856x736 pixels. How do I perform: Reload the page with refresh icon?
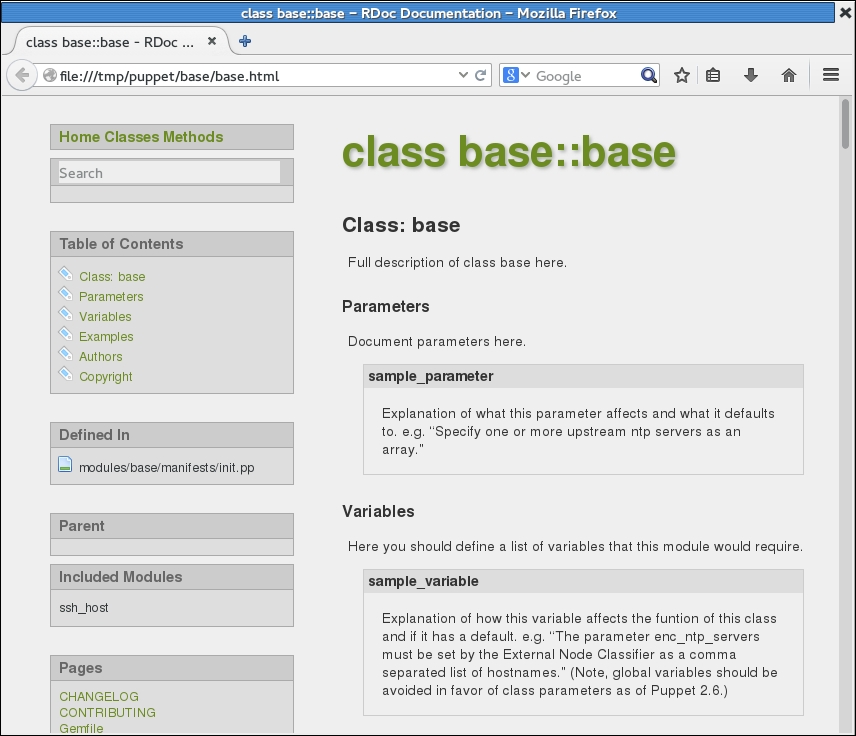(x=480, y=76)
